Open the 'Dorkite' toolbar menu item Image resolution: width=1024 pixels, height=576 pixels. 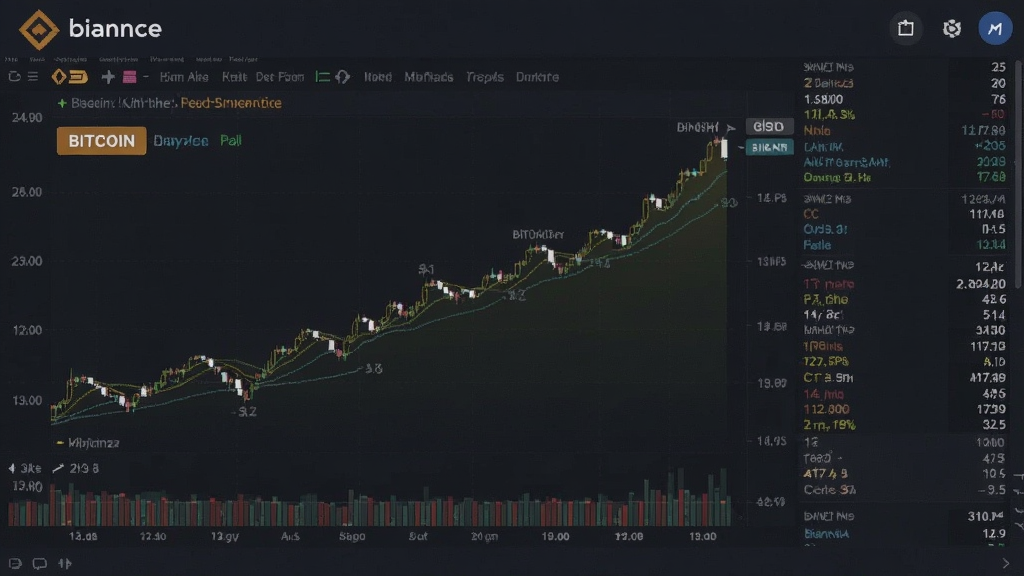(537, 77)
